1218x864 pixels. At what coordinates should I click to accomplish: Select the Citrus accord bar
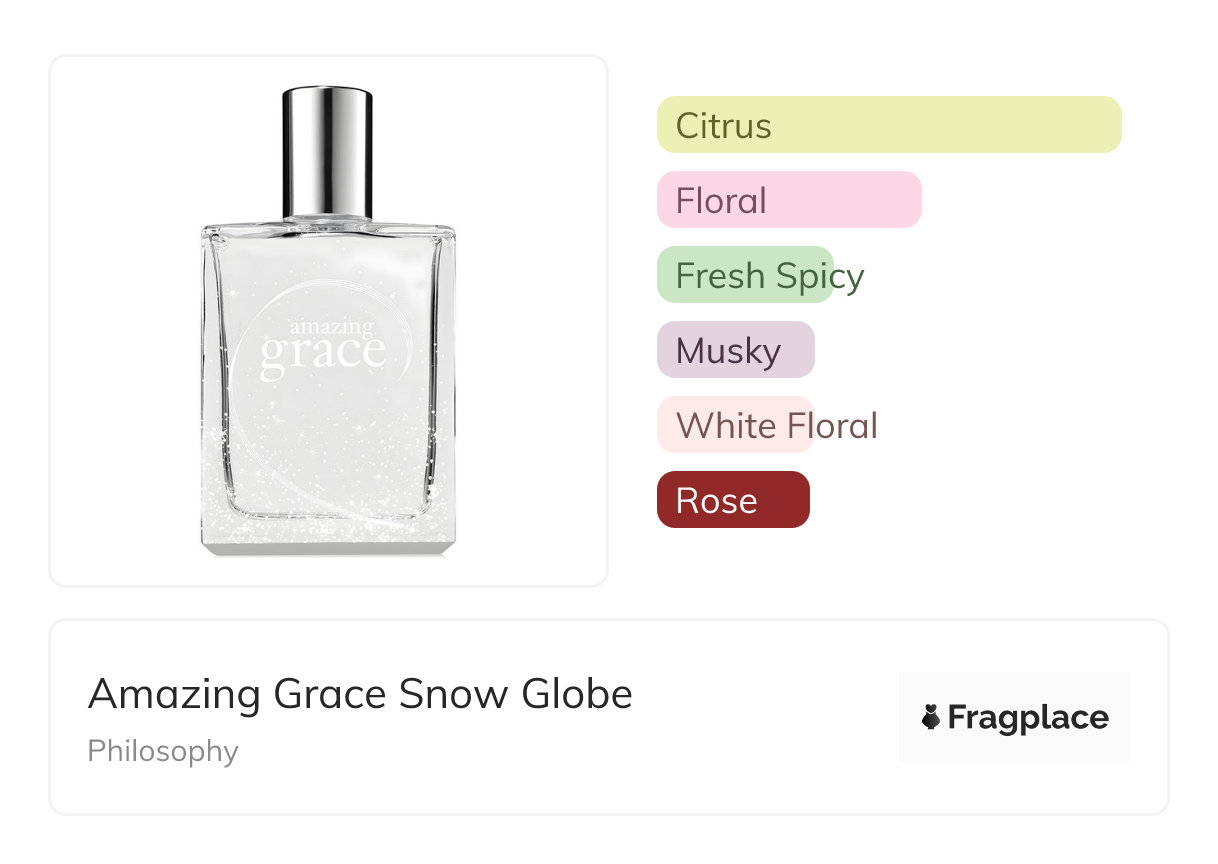coord(889,125)
